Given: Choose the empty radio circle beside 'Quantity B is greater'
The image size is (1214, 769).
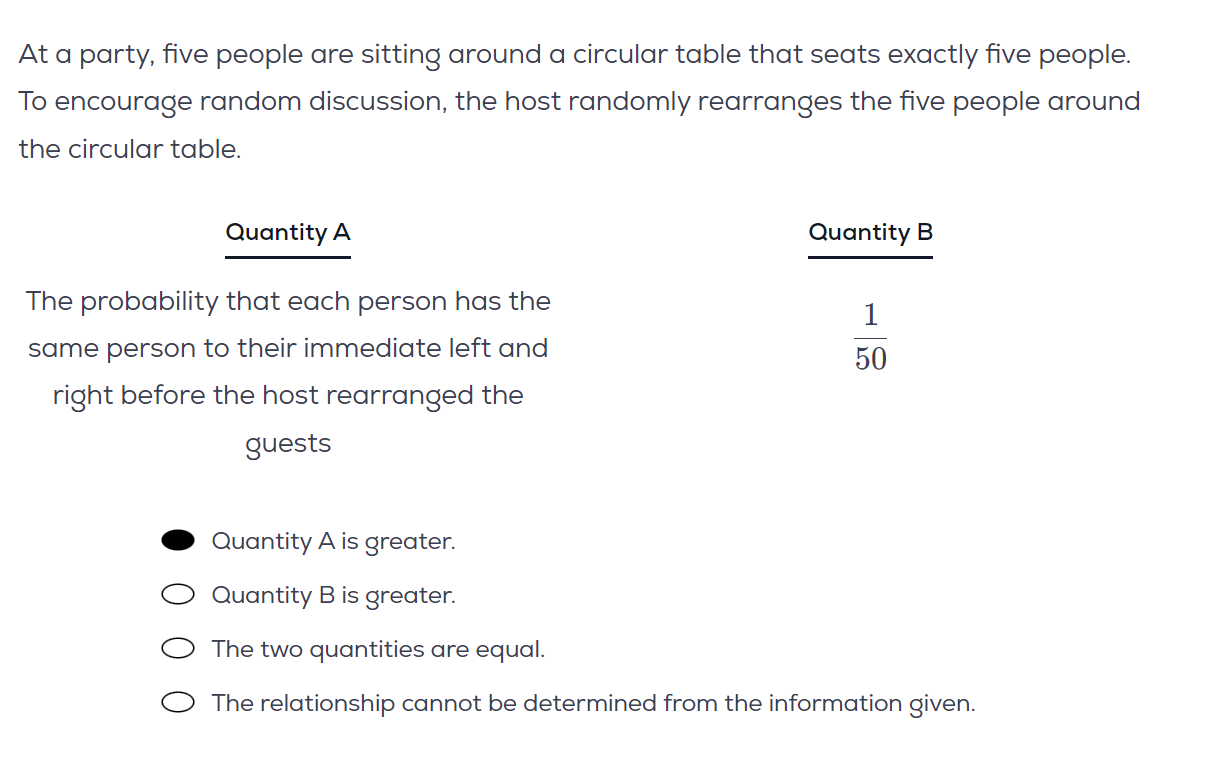Looking at the screenshot, I should [x=178, y=595].
